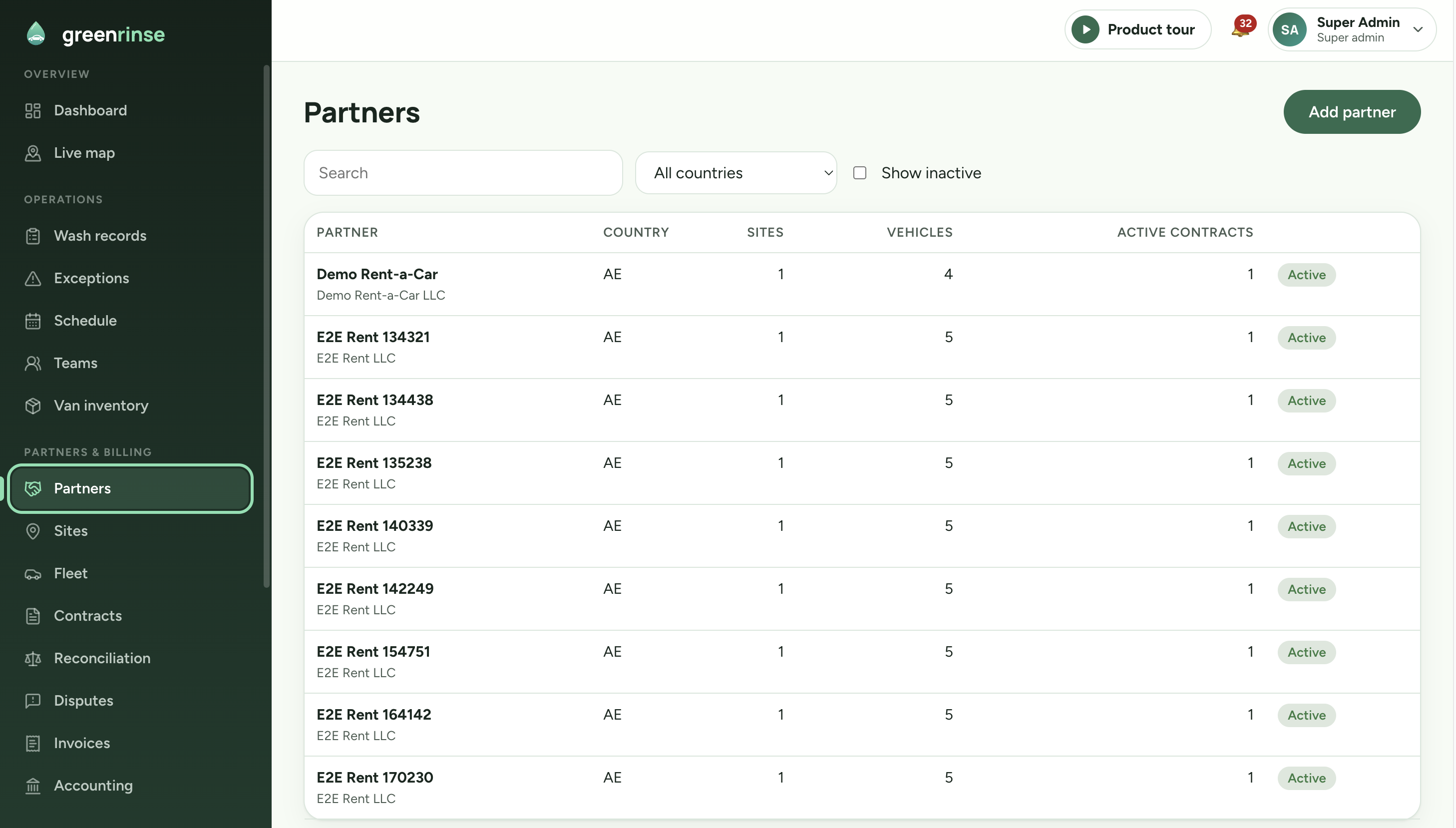Click the Wash records clipboard icon
Screen dimensions: 1456x828
tap(33, 235)
